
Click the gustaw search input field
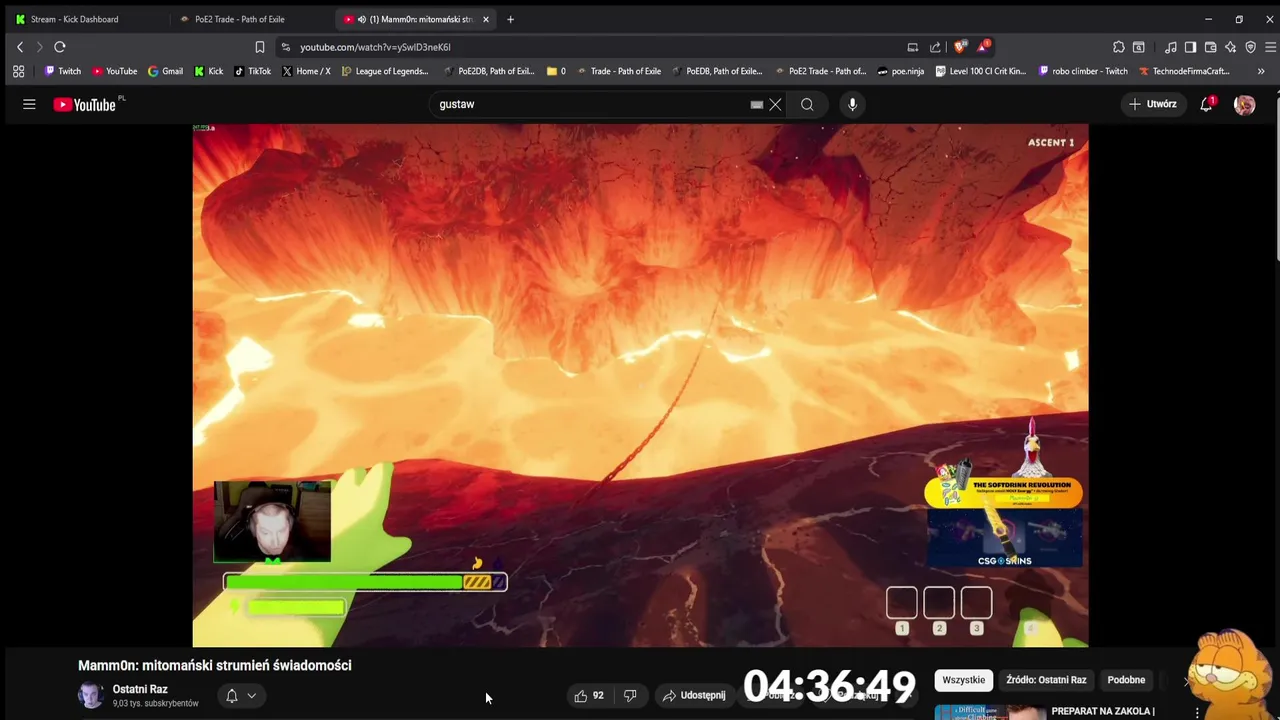click(590, 104)
